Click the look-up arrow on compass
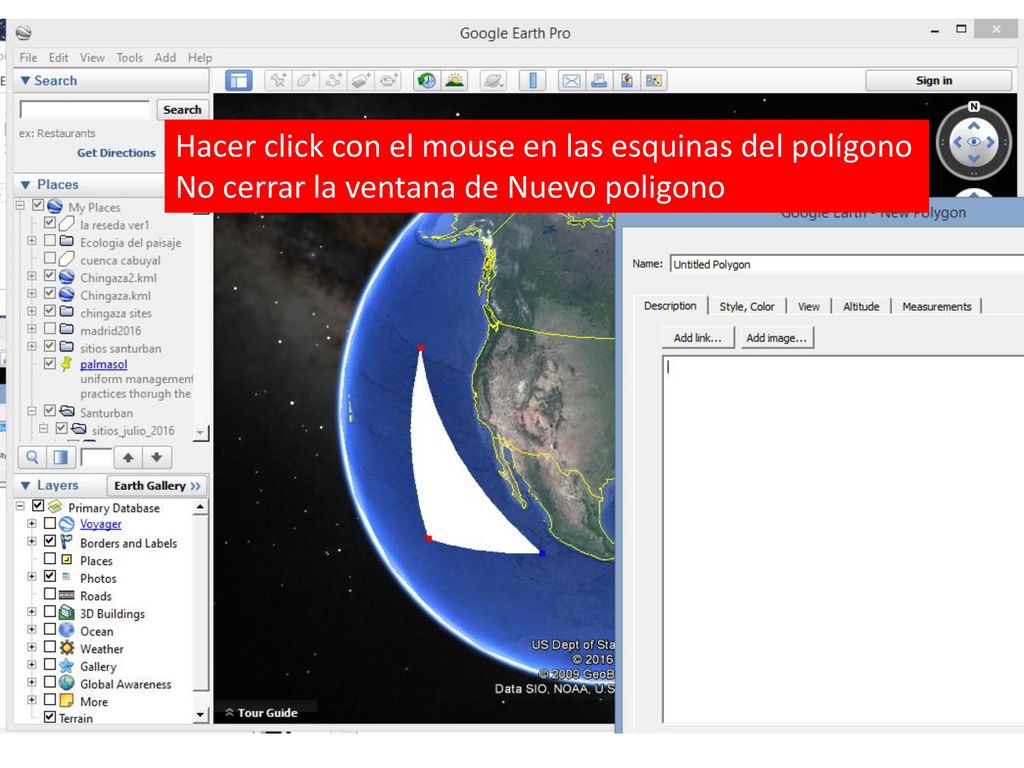This screenshot has width=1024, height=768. click(x=974, y=125)
